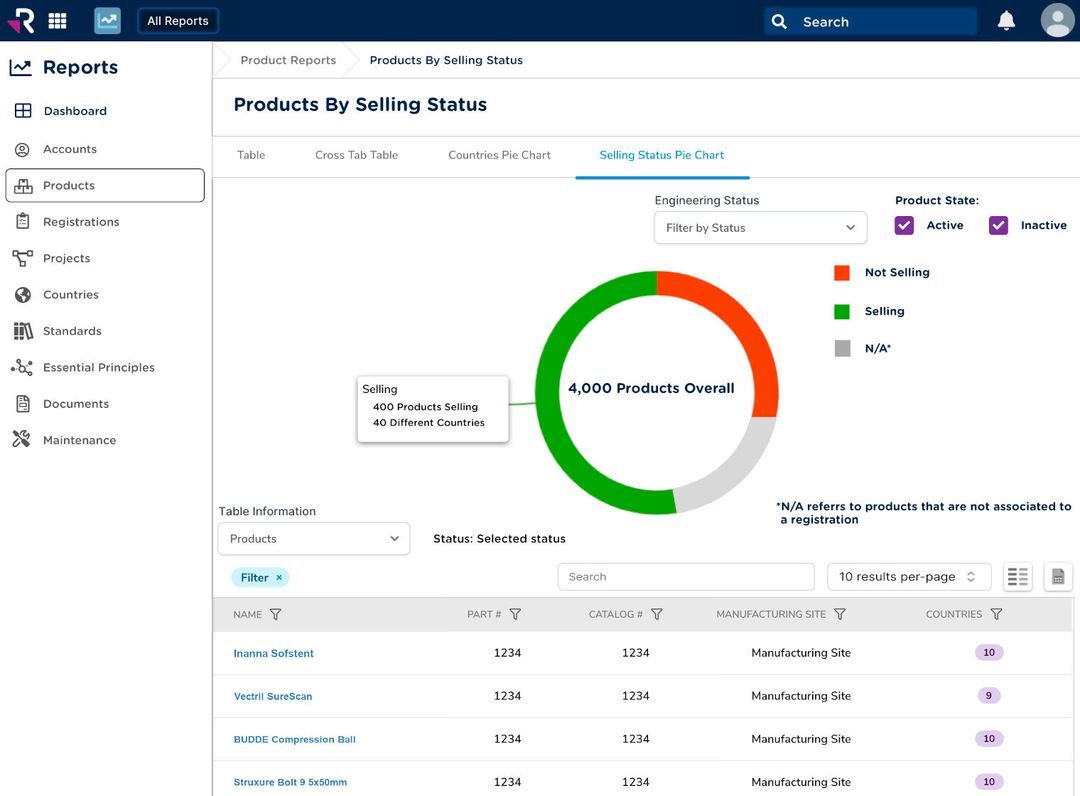
Task: Select the list view icon near results per-page
Action: pyautogui.click(x=1017, y=576)
